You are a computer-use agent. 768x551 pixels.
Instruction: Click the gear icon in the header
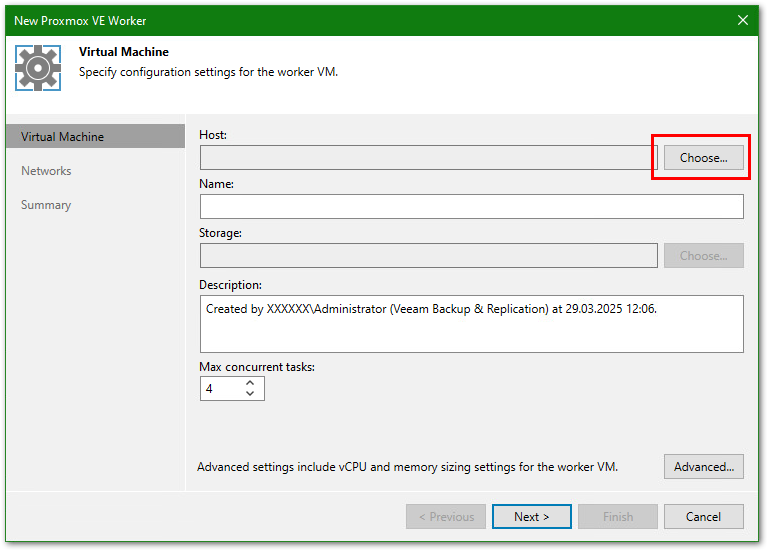[38, 67]
